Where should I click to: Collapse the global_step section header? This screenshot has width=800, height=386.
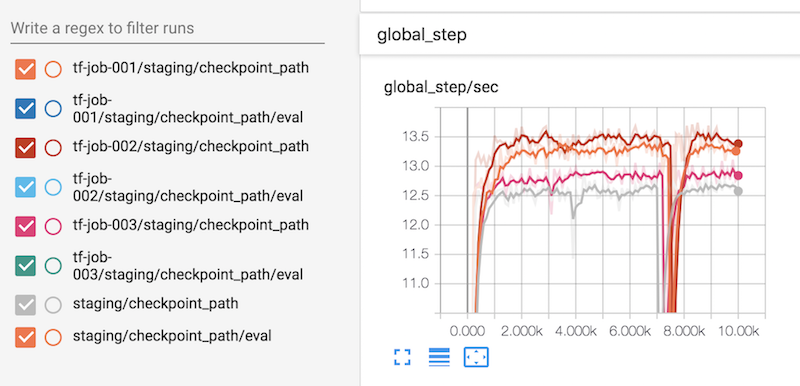580,35
